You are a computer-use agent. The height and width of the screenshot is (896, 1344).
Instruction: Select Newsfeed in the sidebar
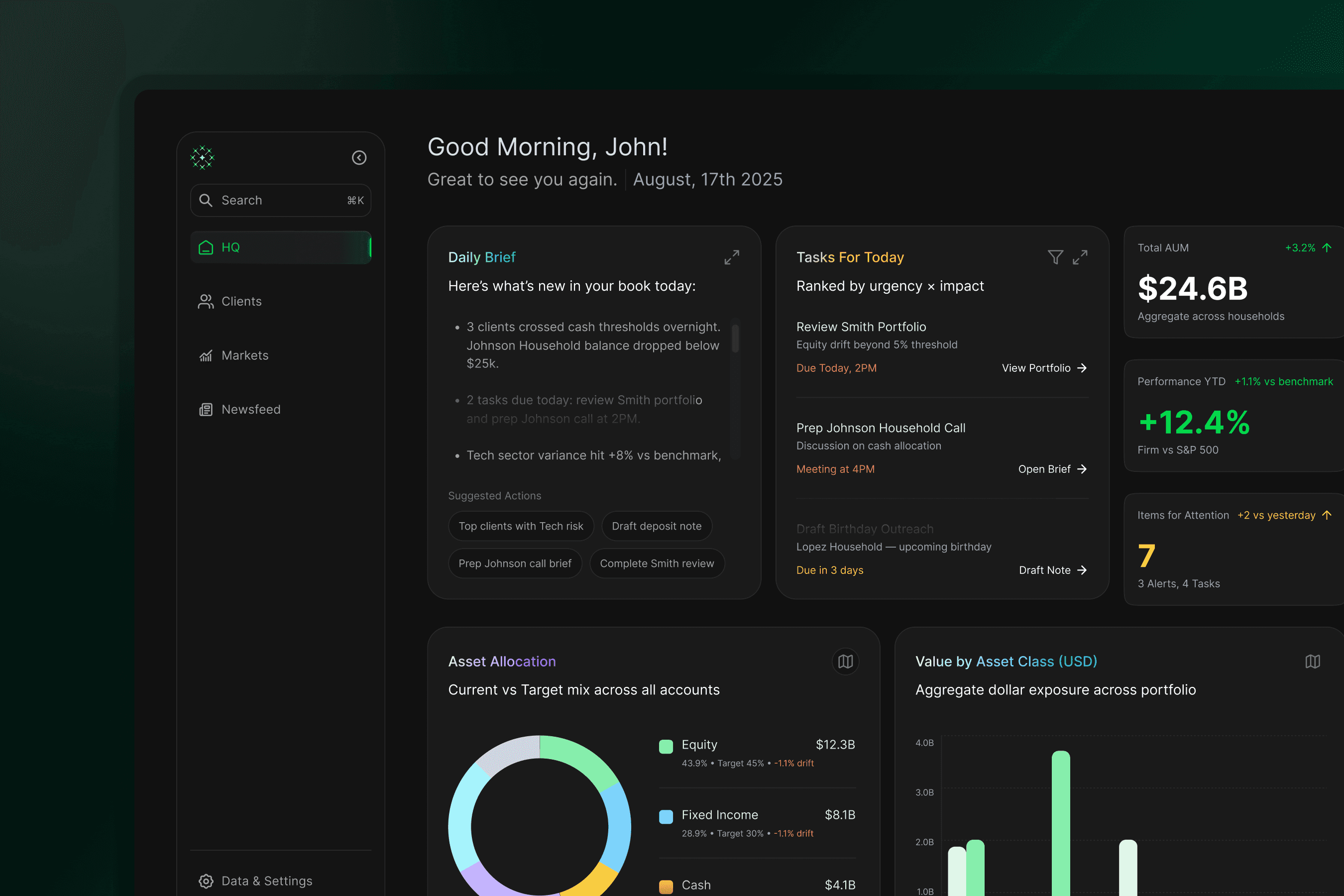click(x=281, y=410)
